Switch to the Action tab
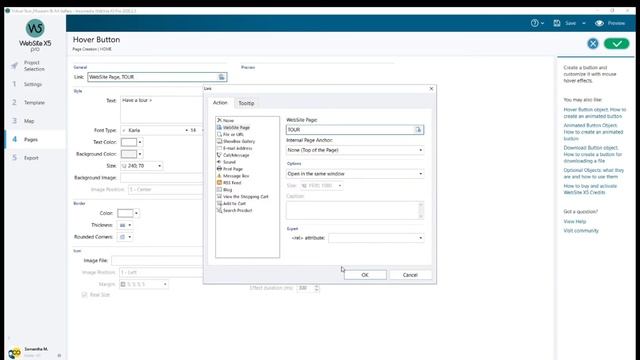The width and height of the screenshot is (640, 360). pos(220,103)
